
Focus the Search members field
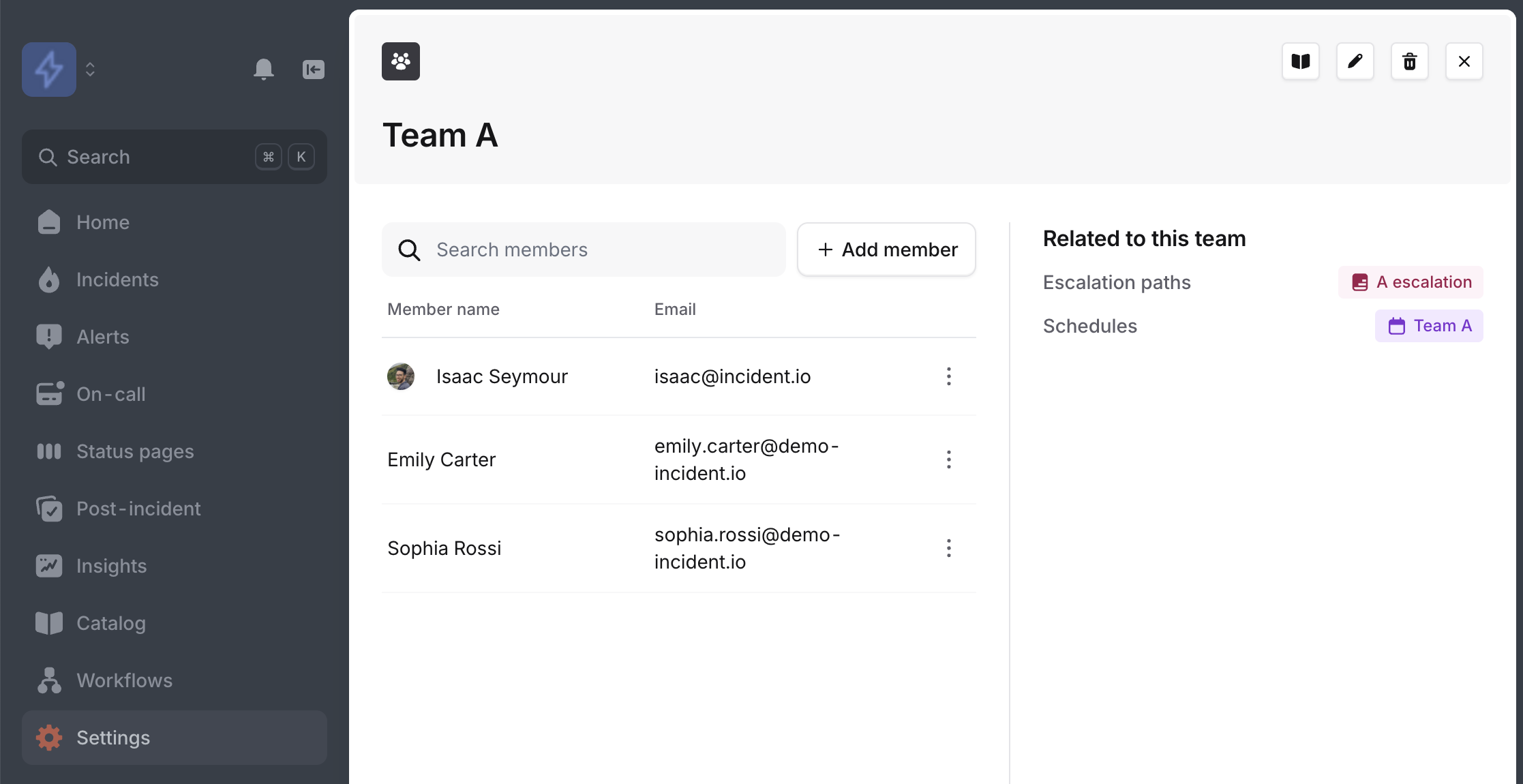[583, 250]
